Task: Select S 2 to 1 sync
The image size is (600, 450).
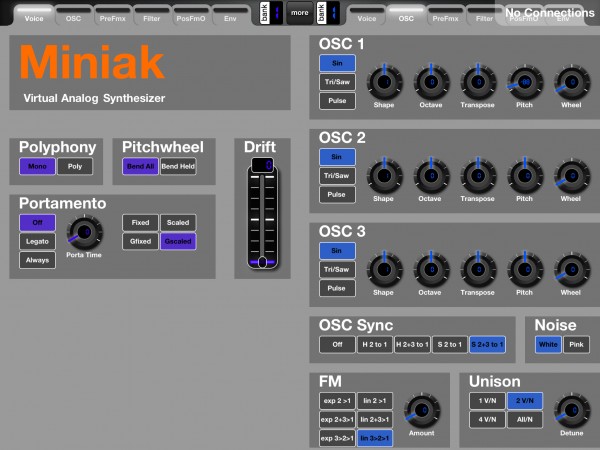Action: click(x=450, y=344)
